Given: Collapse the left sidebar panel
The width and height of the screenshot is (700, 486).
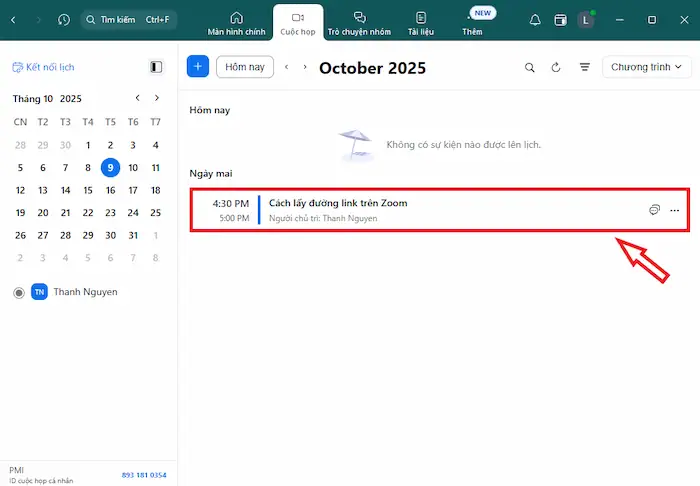Looking at the screenshot, I should coord(156,67).
